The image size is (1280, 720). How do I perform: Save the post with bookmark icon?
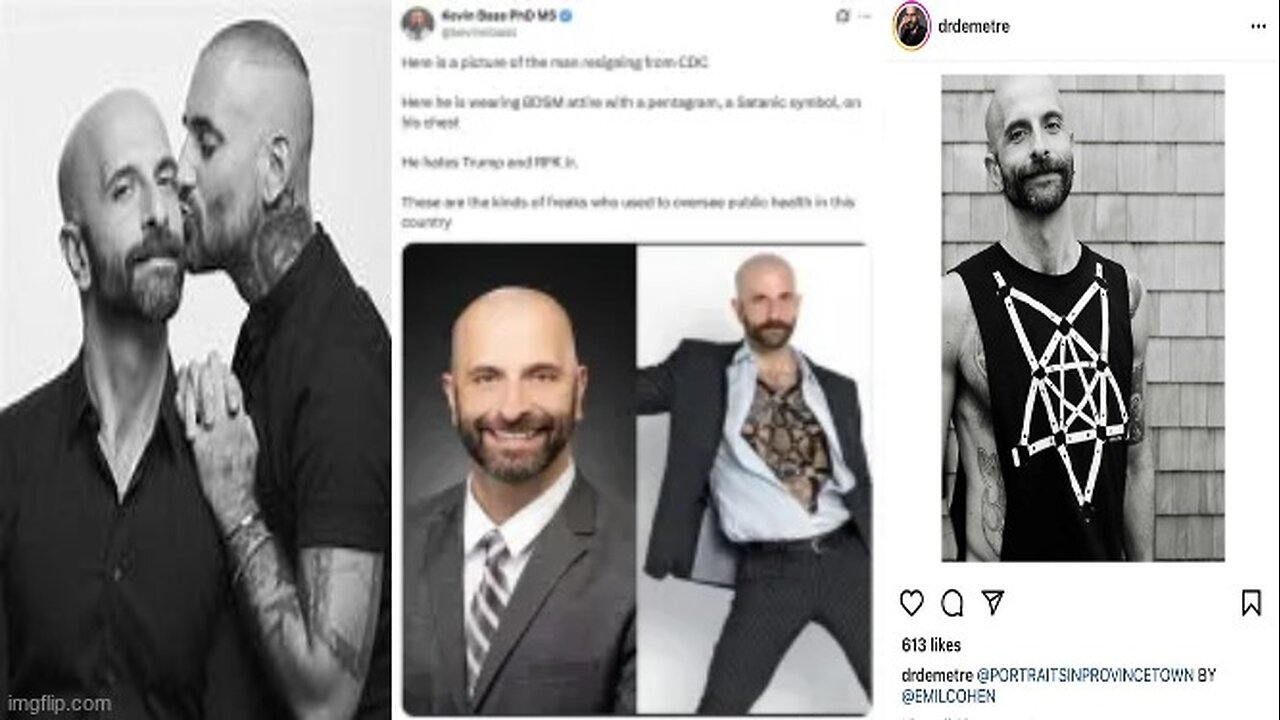[1250, 603]
